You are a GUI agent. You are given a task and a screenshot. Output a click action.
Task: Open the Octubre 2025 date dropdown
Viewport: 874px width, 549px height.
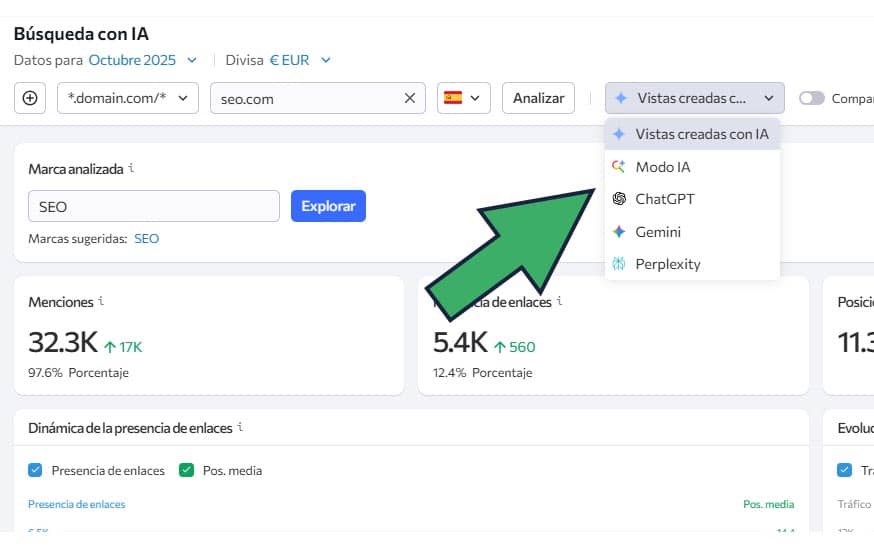[x=143, y=60]
